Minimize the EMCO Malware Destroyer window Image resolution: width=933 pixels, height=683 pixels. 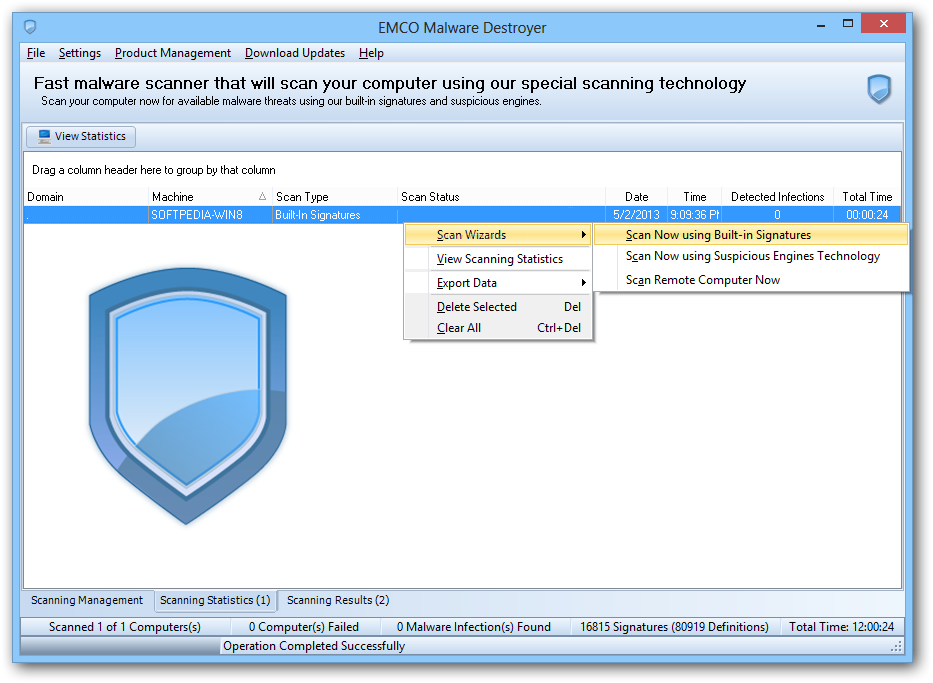[821, 25]
